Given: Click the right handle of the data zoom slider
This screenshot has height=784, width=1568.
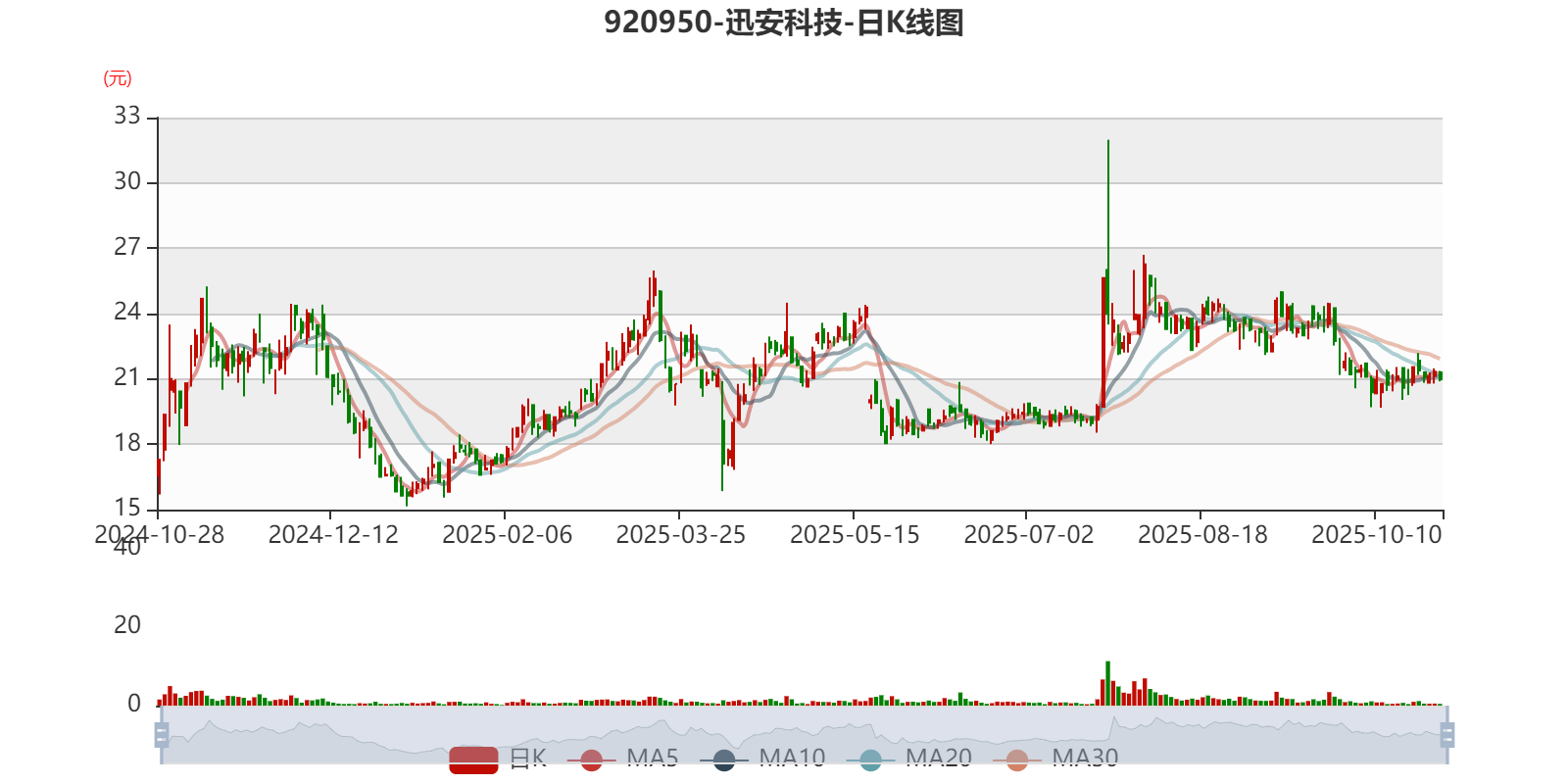Looking at the screenshot, I should coord(1447,734).
